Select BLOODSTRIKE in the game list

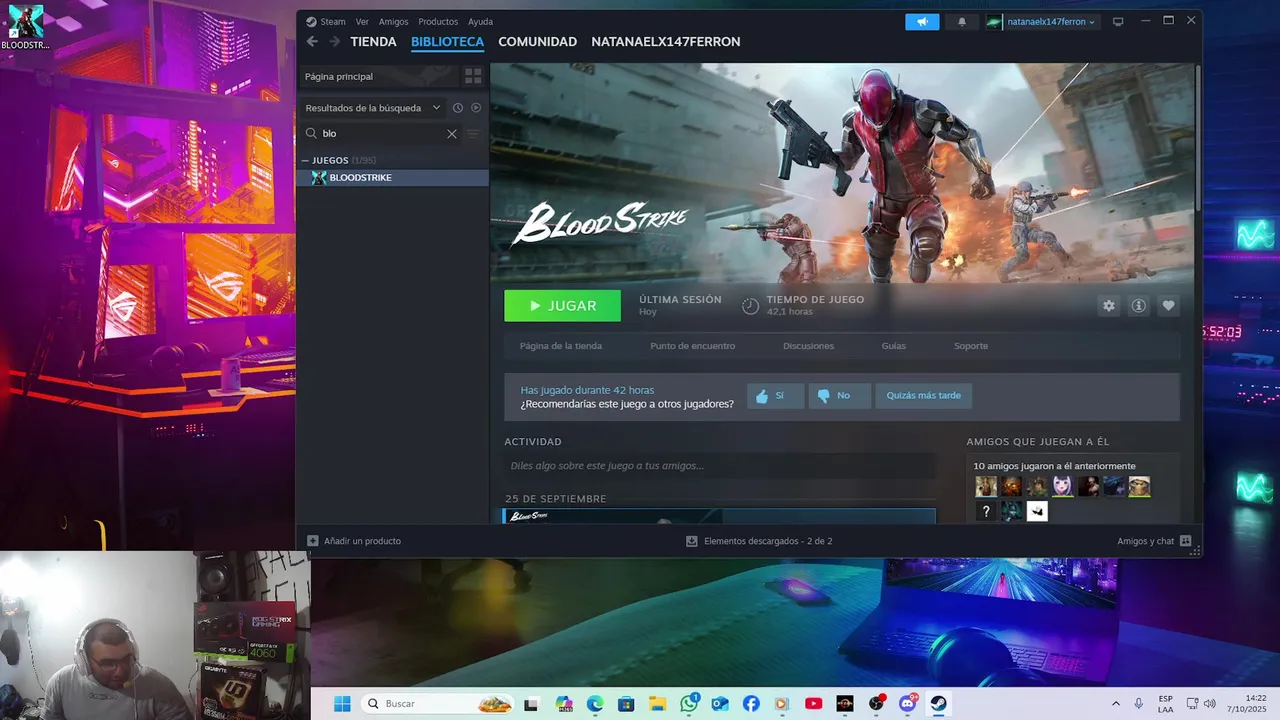(394, 178)
